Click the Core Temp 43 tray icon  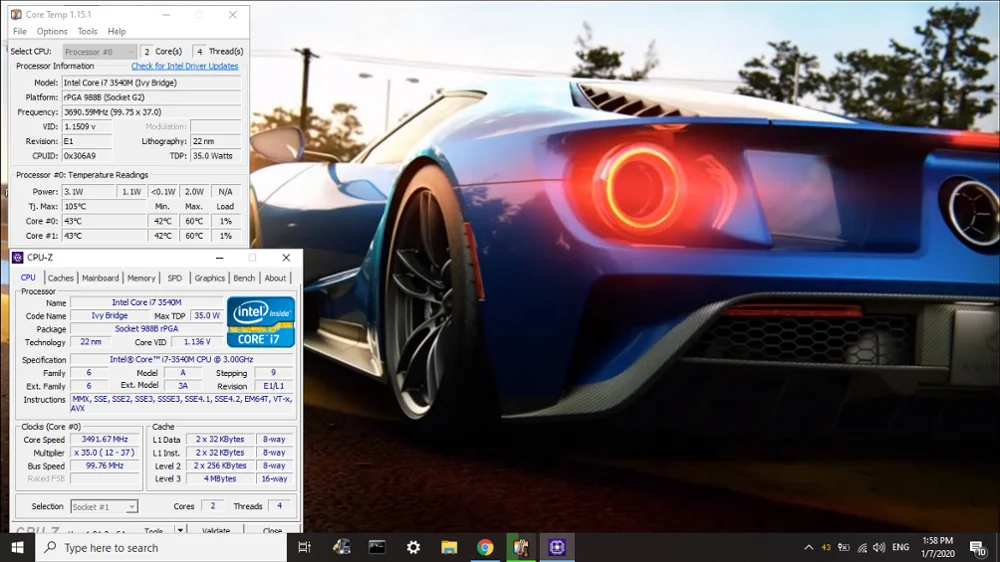coord(826,547)
